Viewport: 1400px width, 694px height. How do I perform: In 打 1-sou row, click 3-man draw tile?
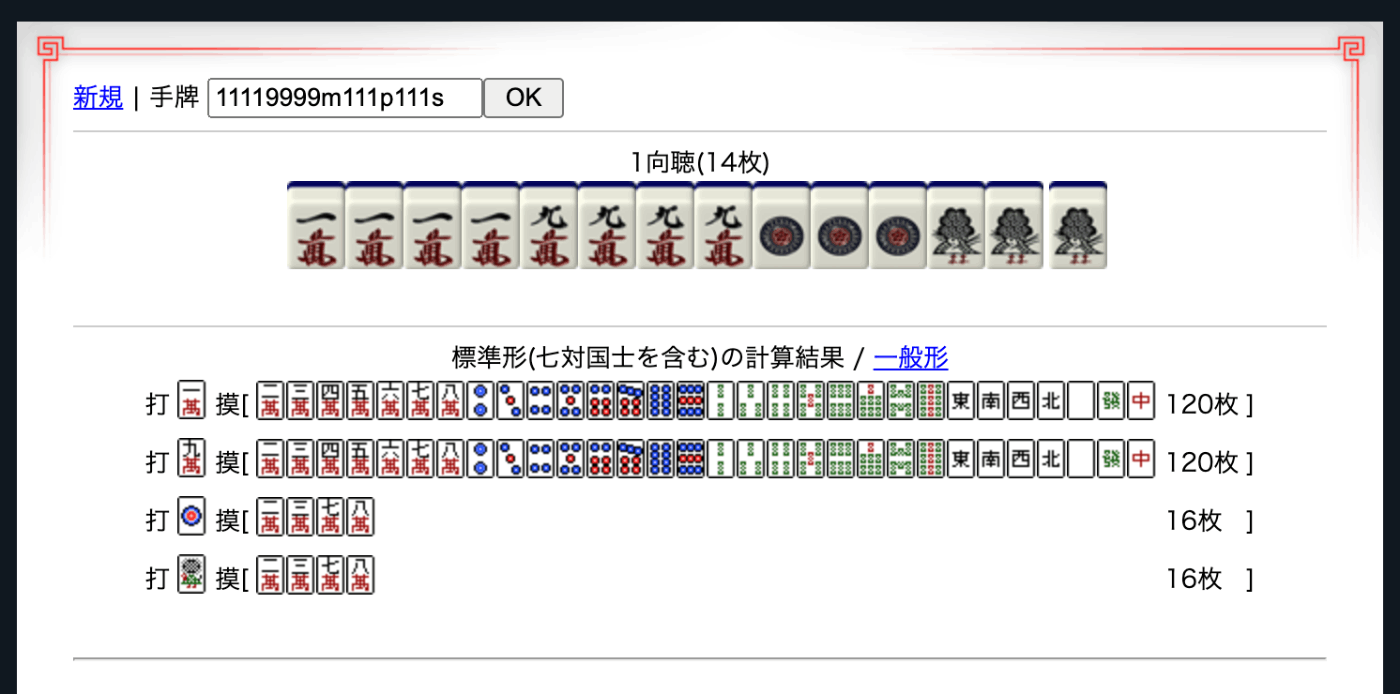(x=300, y=574)
